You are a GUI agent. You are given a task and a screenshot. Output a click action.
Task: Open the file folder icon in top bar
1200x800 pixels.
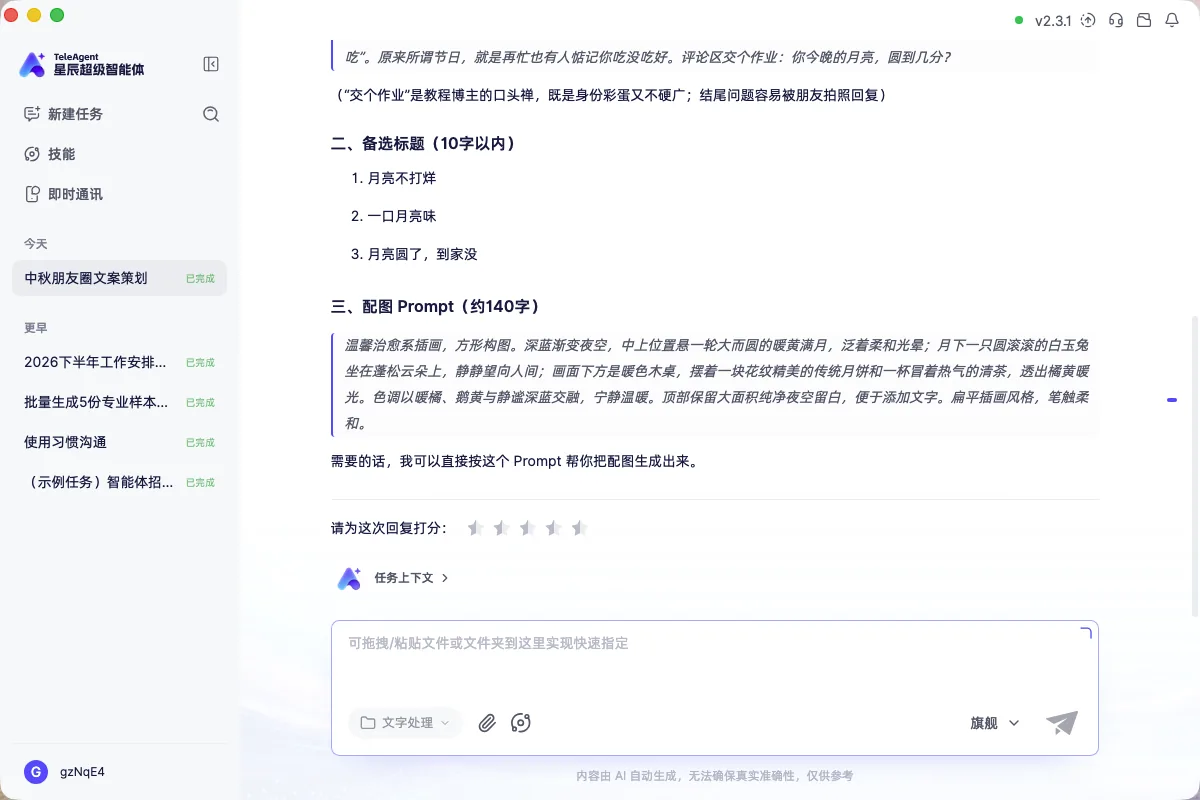click(1144, 20)
